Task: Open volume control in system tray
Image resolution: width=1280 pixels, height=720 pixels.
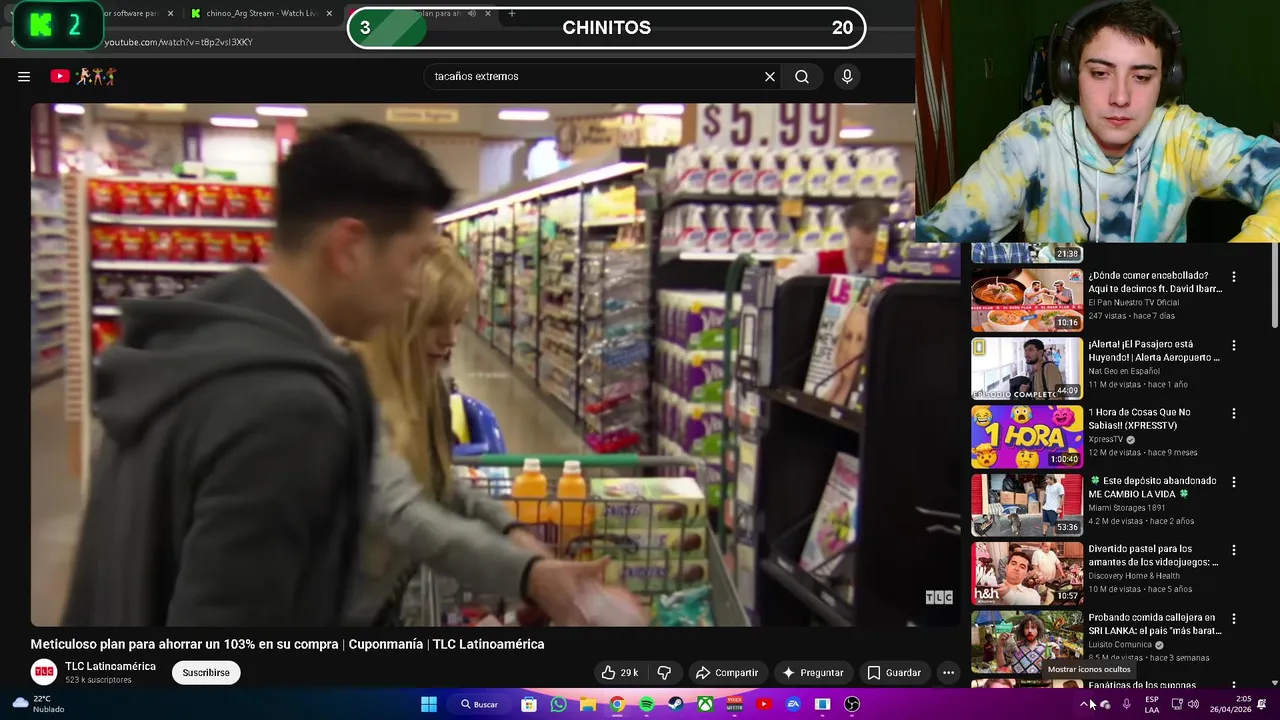Action: [1193, 704]
